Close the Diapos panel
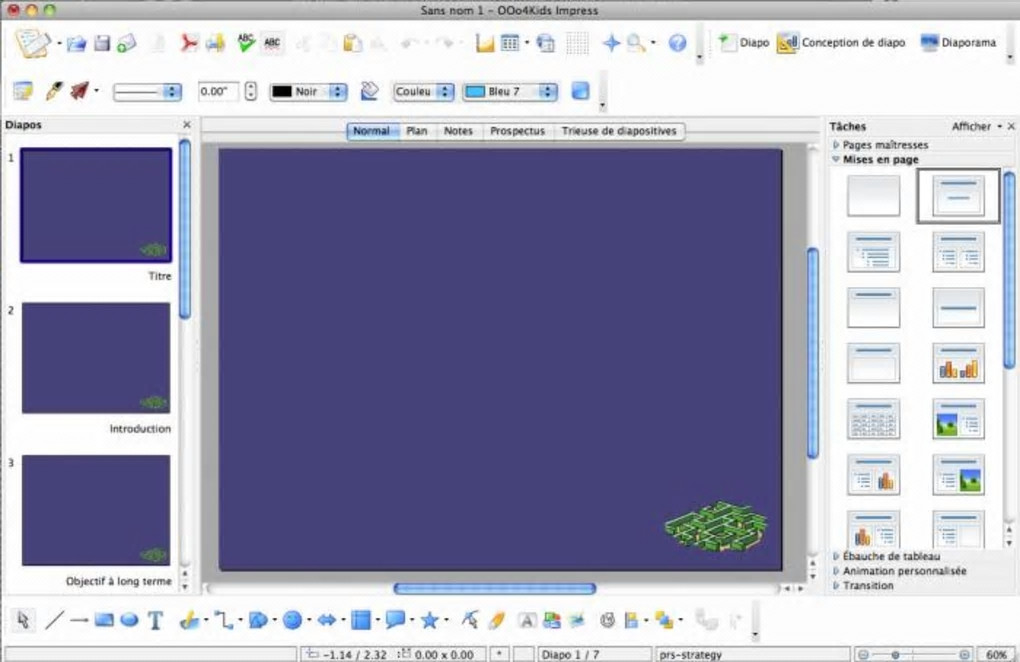The width and height of the screenshot is (1020, 662). (x=187, y=124)
